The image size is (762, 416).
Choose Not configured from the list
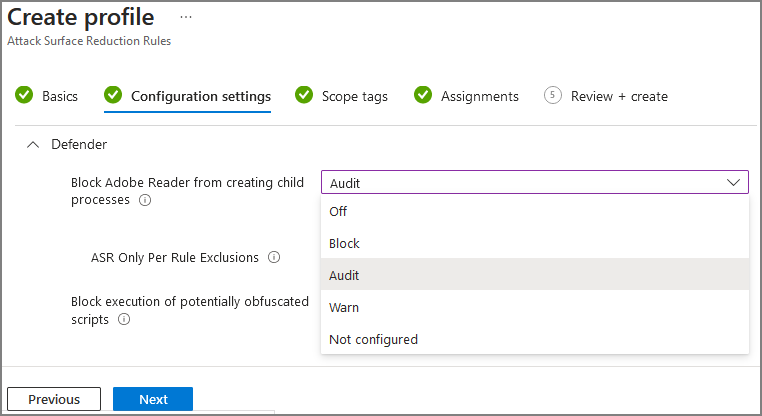[373, 339]
